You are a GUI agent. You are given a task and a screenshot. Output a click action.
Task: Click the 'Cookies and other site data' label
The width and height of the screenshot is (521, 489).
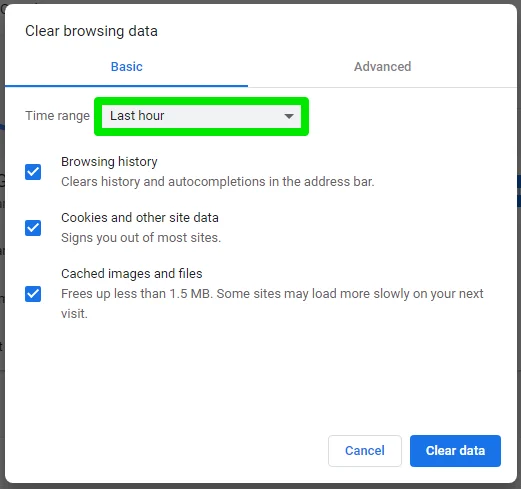pyautogui.click(x=140, y=218)
